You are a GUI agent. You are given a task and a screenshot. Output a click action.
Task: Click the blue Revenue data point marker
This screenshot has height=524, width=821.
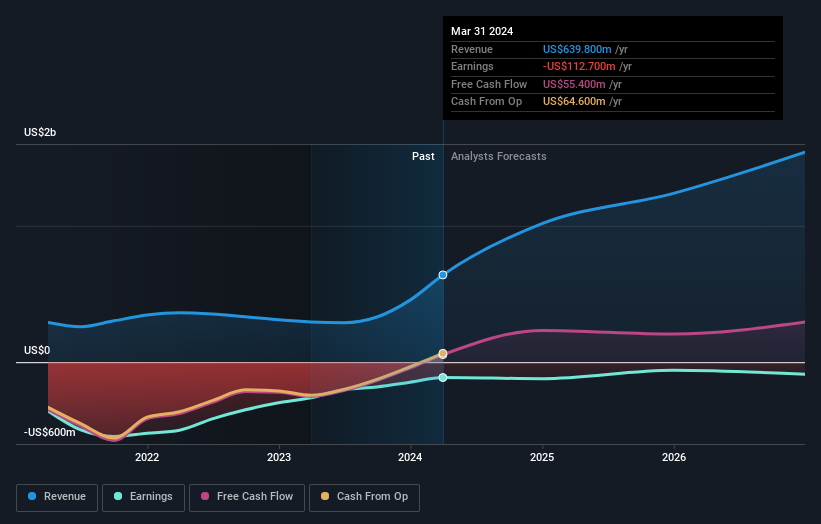point(443,275)
